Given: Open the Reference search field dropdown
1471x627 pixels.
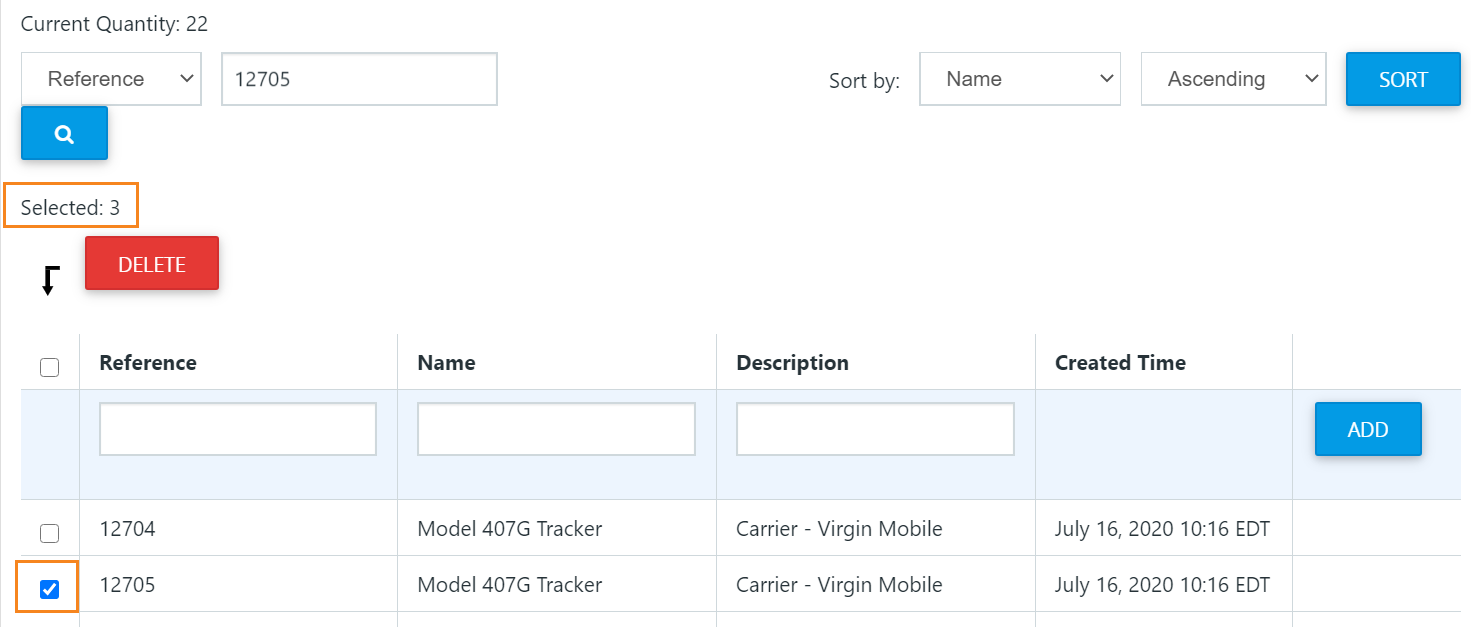Looking at the screenshot, I should tap(111, 79).
